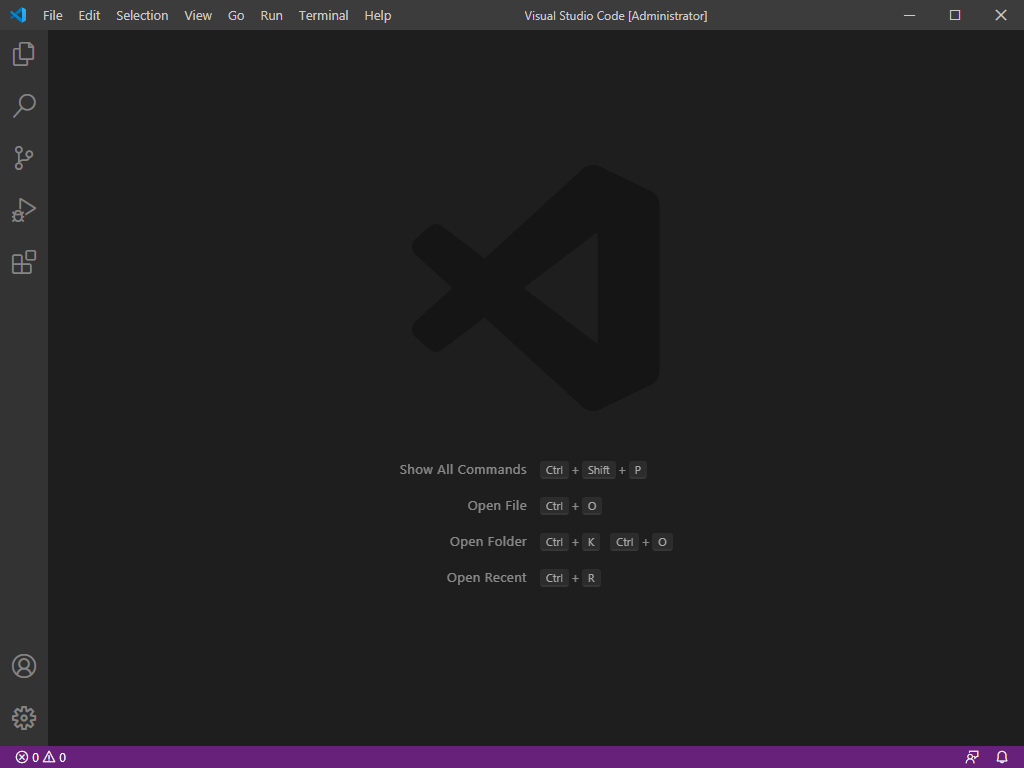1024x768 pixels.
Task: Click the warnings count in status bar
Action: pyautogui.click(x=55, y=758)
